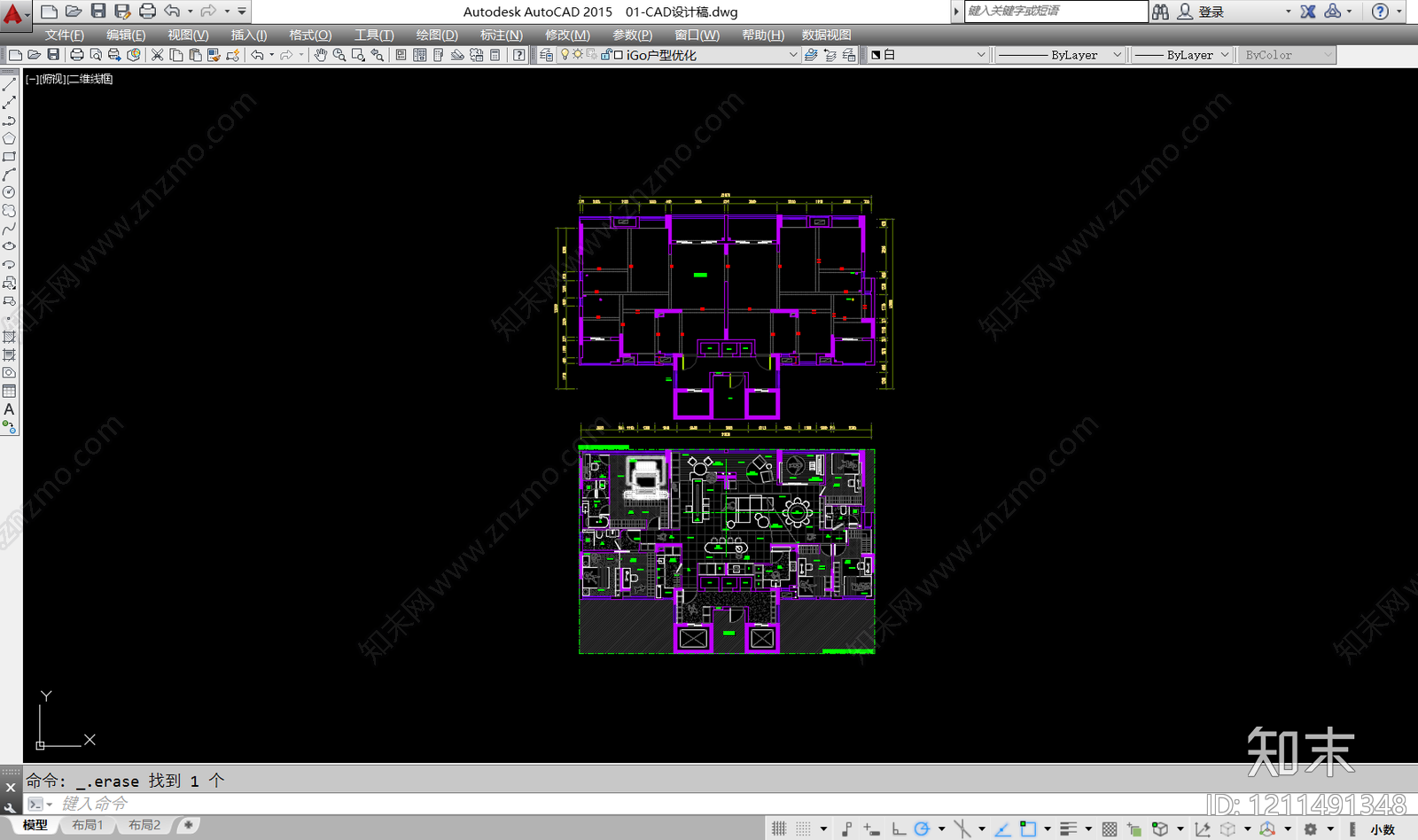Click the 小数 units button

coord(1383,829)
